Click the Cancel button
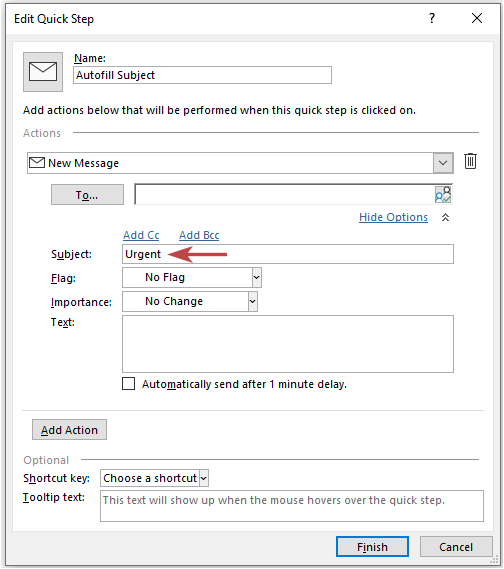This screenshot has width=504, height=569. click(456, 547)
